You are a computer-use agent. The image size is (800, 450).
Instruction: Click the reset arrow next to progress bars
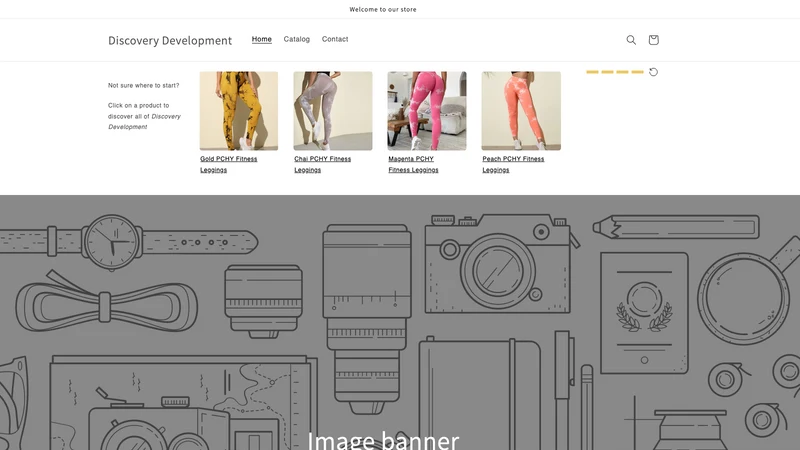tap(654, 72)
